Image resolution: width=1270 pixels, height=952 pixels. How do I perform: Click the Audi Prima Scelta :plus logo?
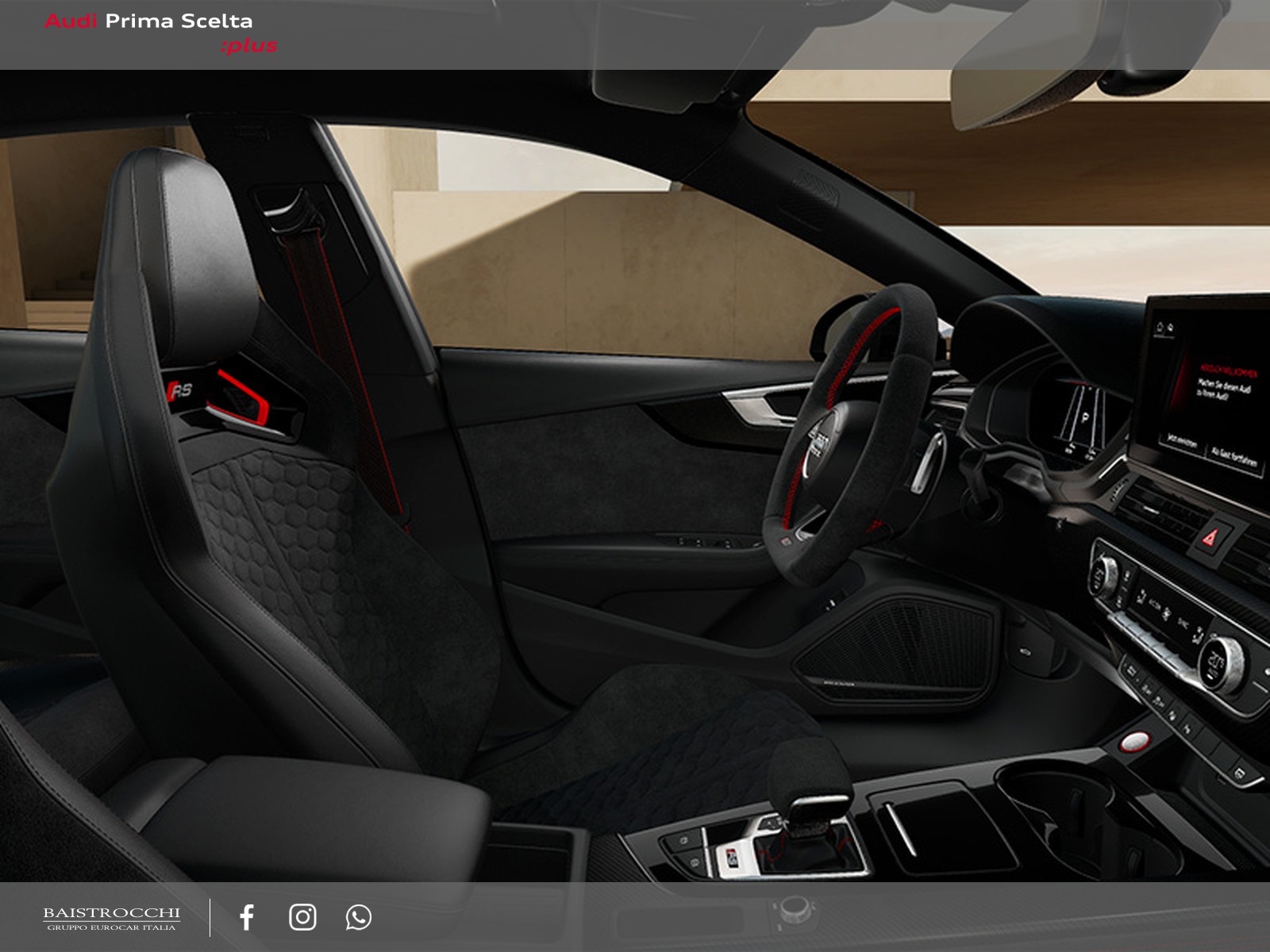pos(160,33)
